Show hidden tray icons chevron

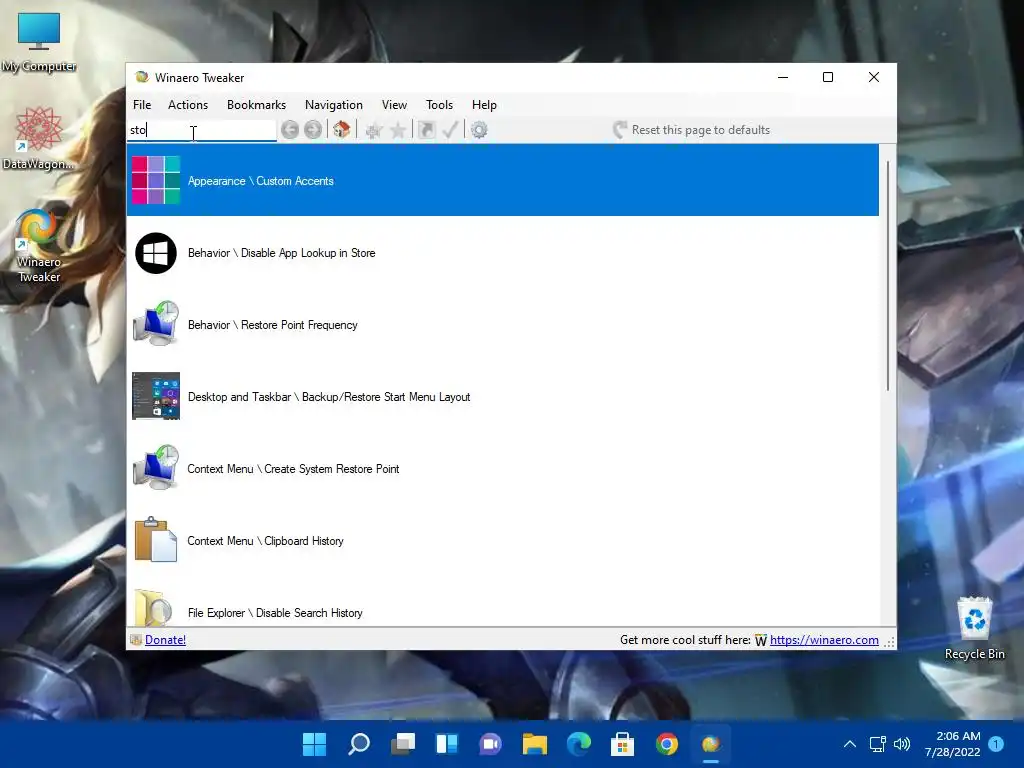pos(850,744)
